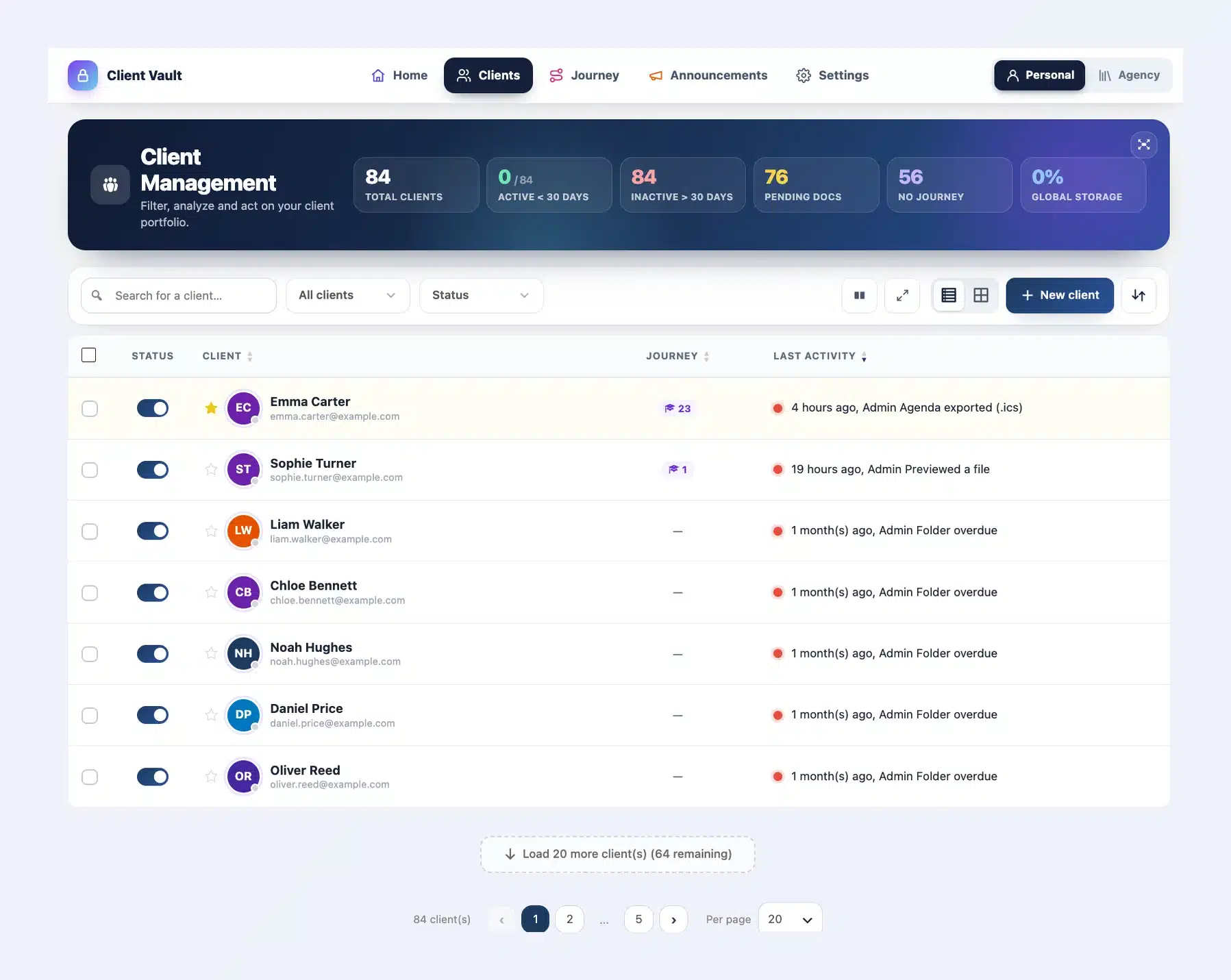
Task: Select Emma Carter row checkbox
Action: coord(90,409)
